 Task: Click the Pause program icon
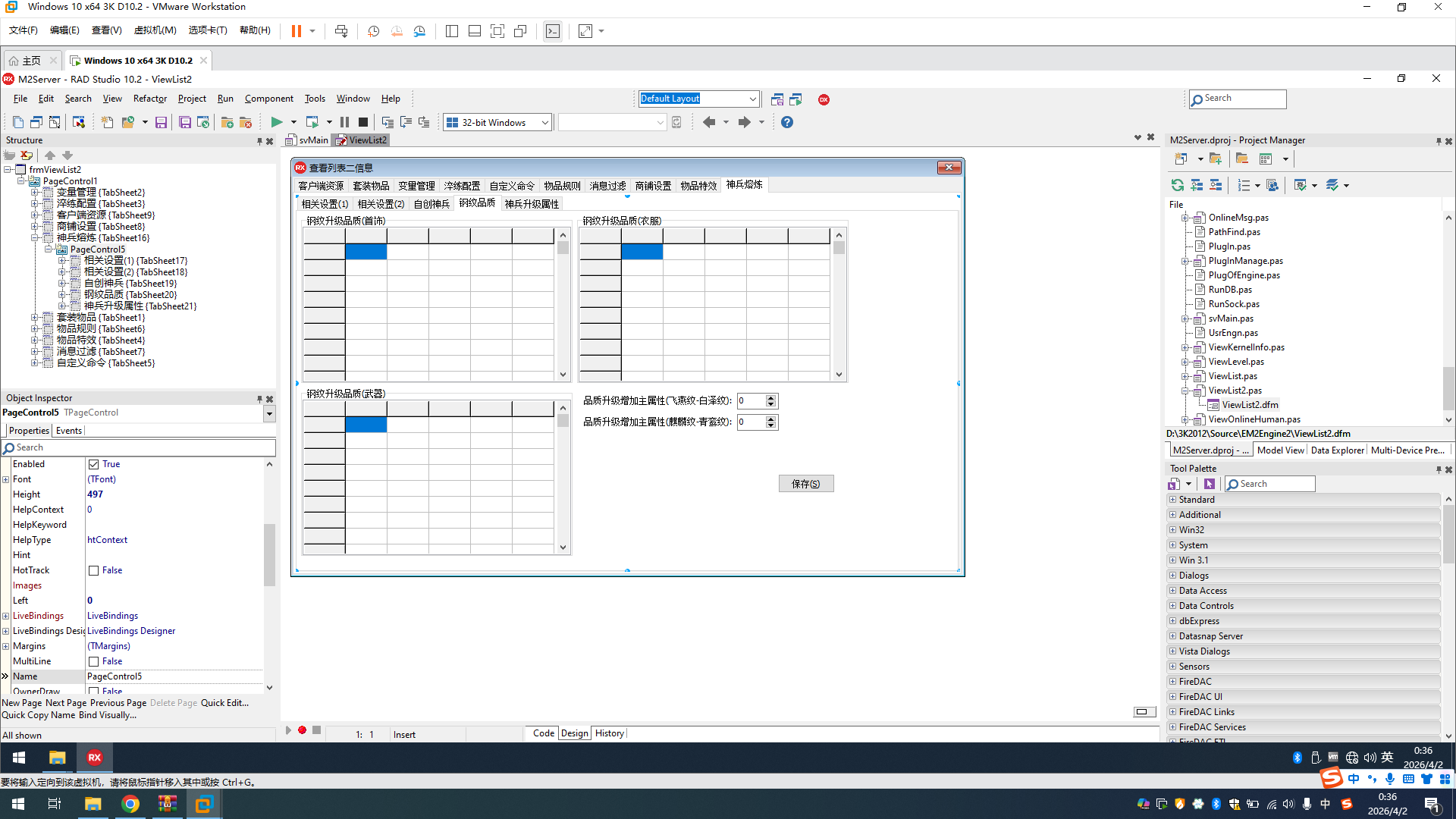pos(344,122)
